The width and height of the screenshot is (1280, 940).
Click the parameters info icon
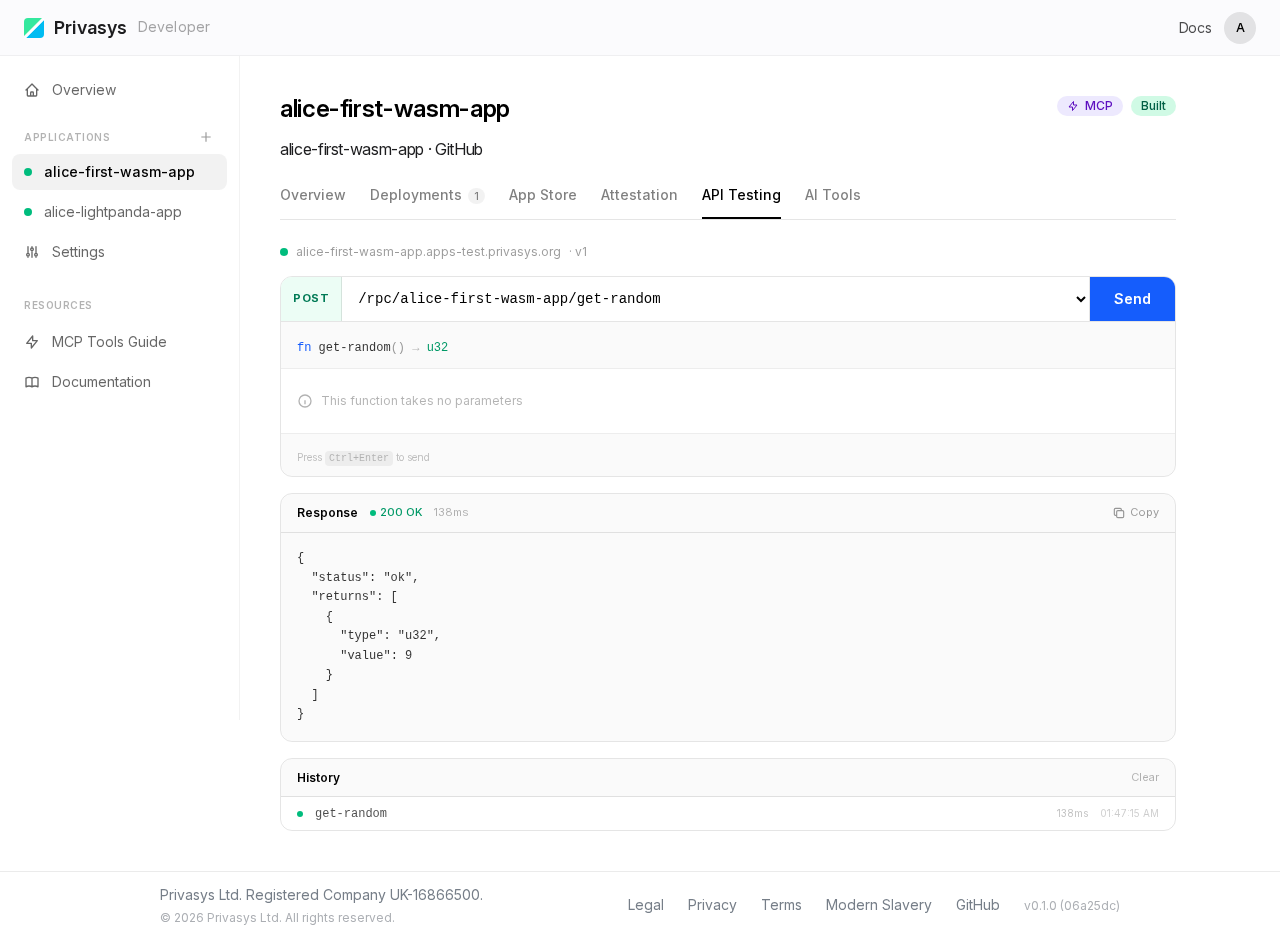click(x=303, y=400)
